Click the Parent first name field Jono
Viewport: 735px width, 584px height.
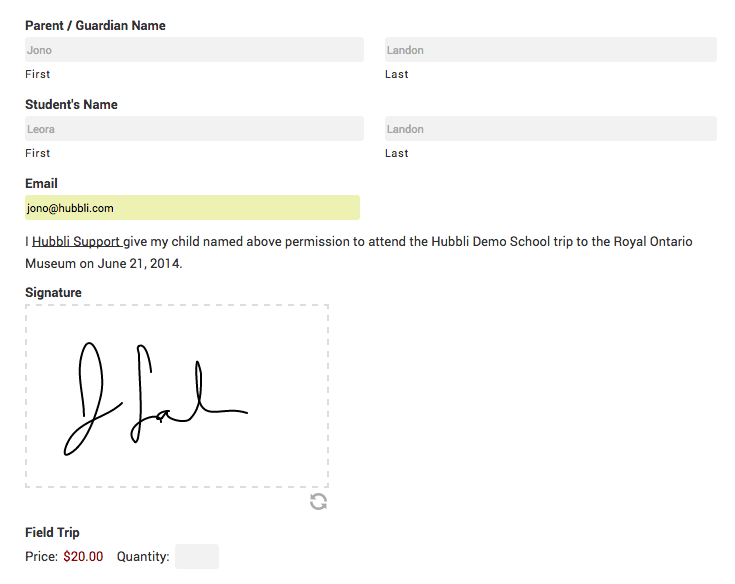194,50
